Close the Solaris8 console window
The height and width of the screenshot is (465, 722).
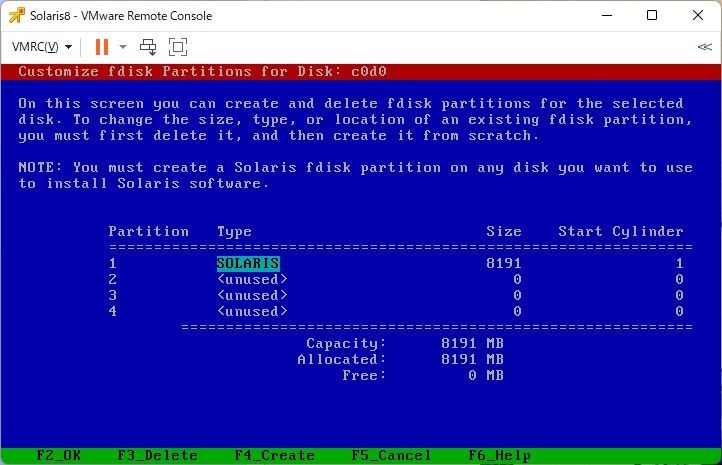point(698,15)
